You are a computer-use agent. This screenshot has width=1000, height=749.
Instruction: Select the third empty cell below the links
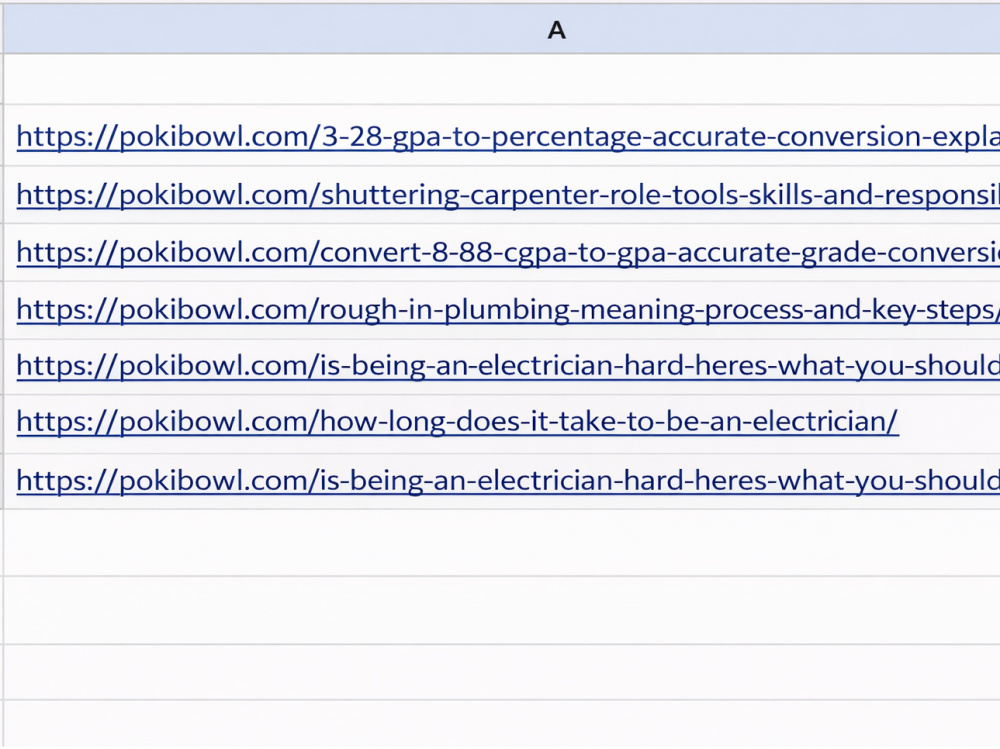click(x=502, y=672)
